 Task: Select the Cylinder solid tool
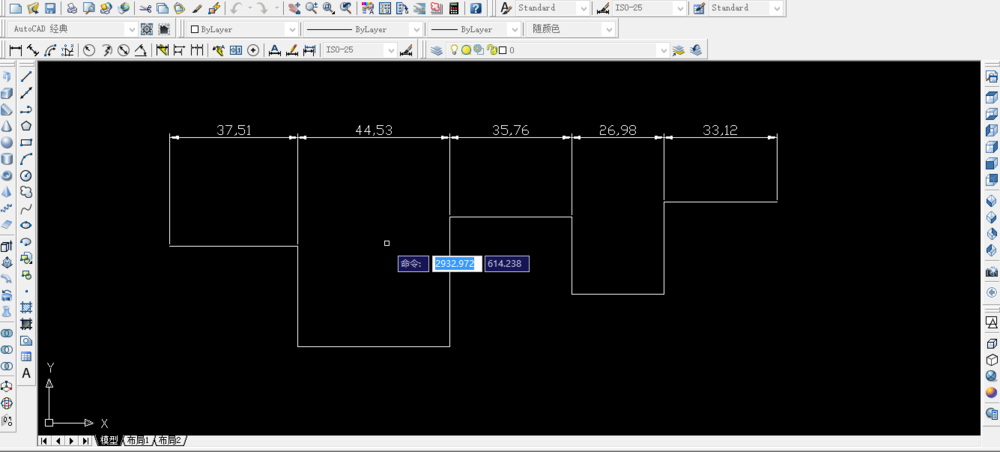coord(7,159)
